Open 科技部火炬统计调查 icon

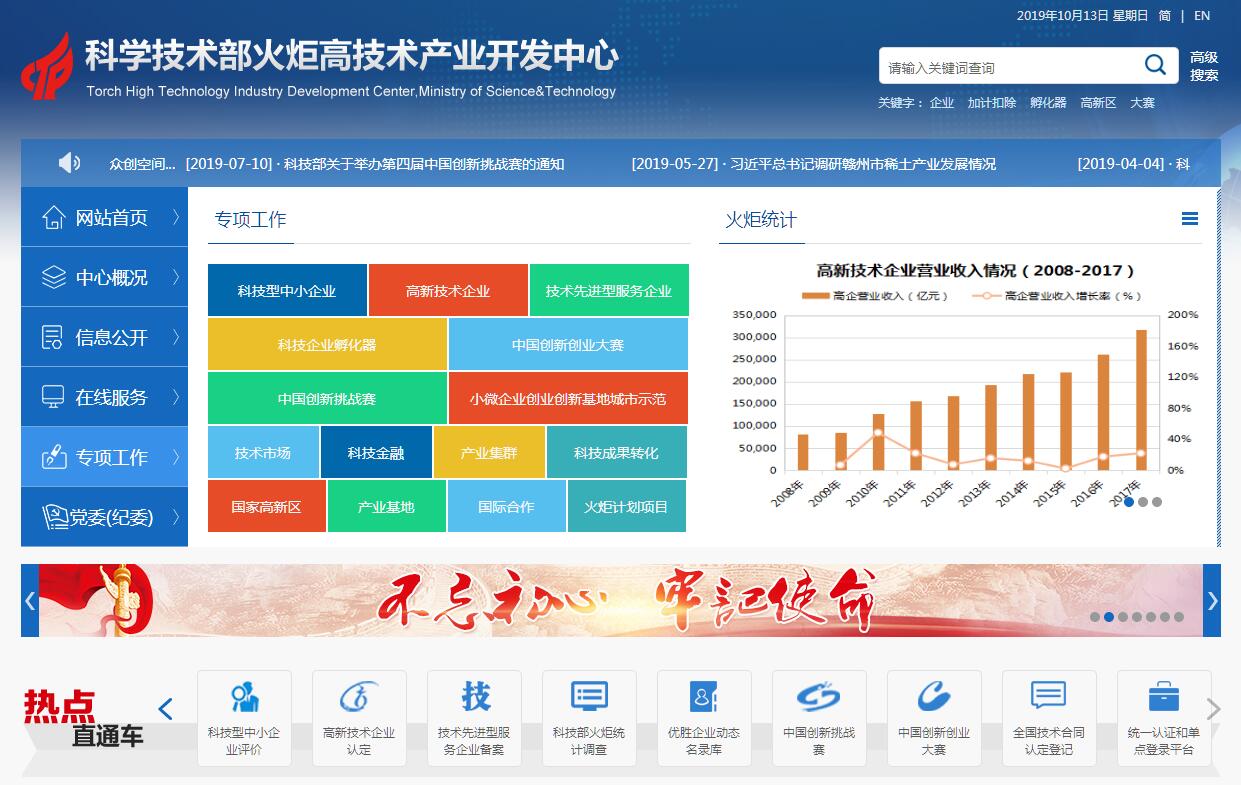point(589,696)
